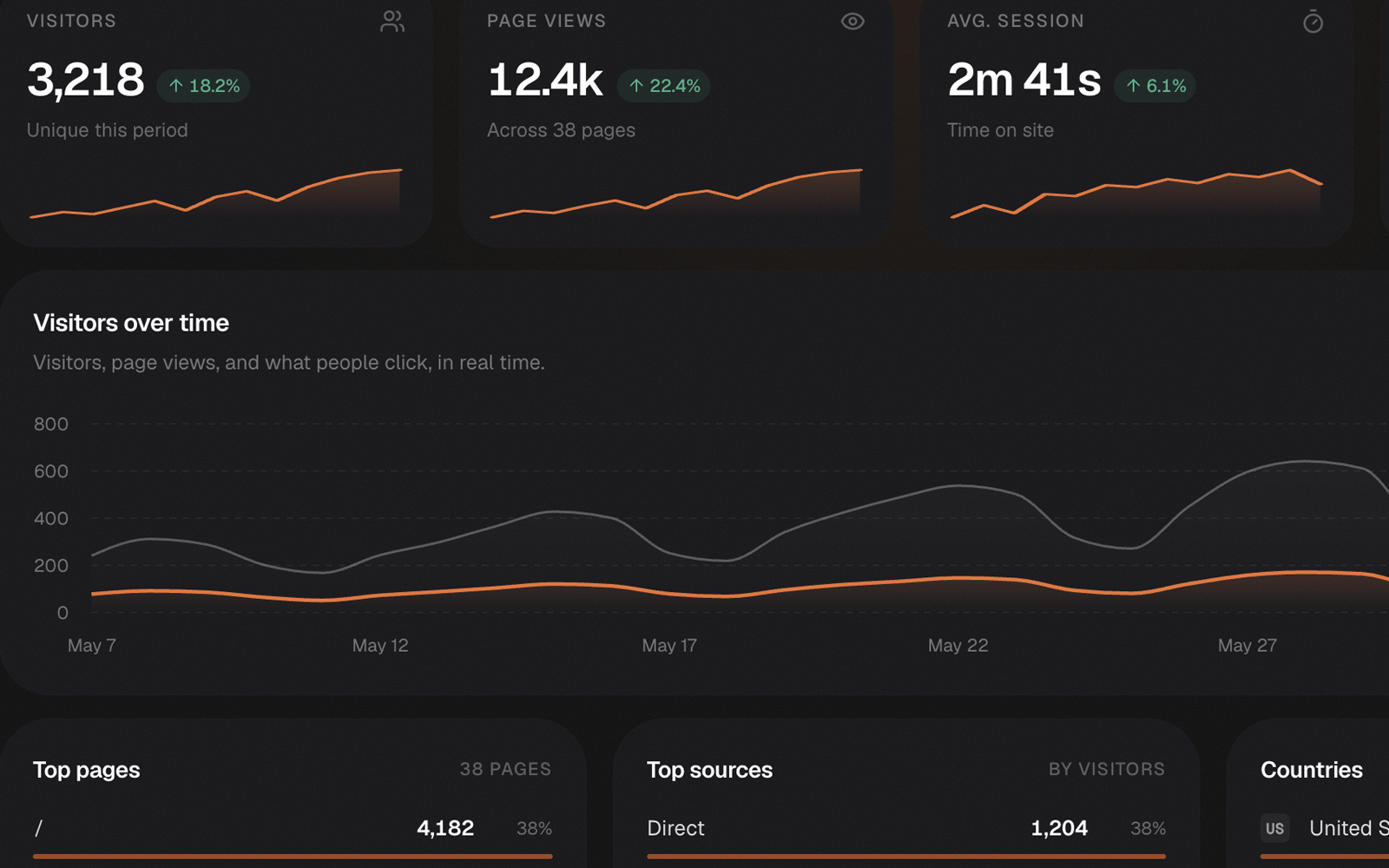1389x868 pixels.
Task: Select the Visitors sparkline chart
Action: pyautogui.click(x=215, y=194)
